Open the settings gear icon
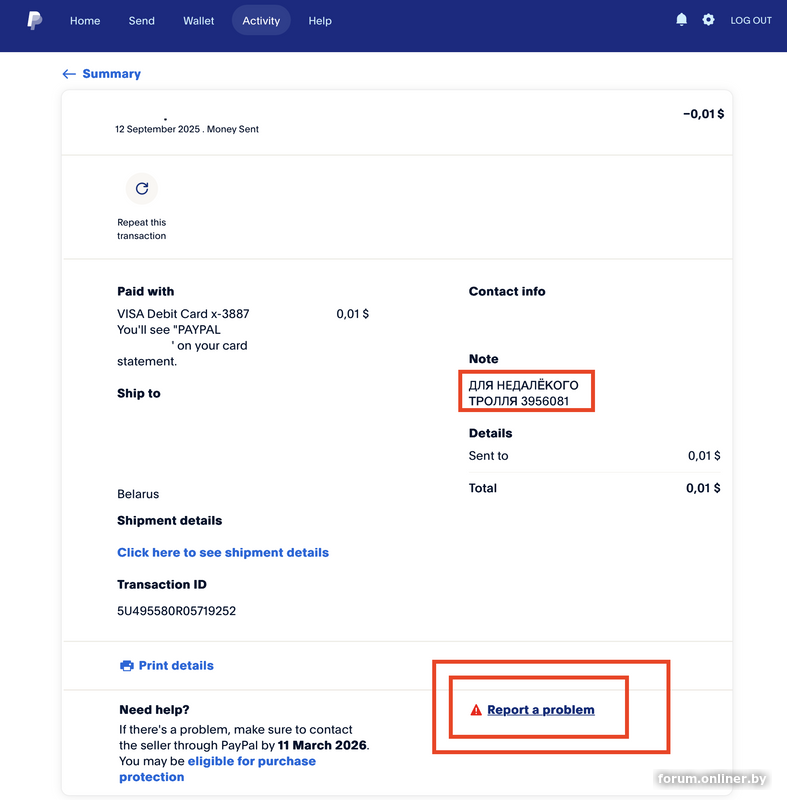 point(708,20)
